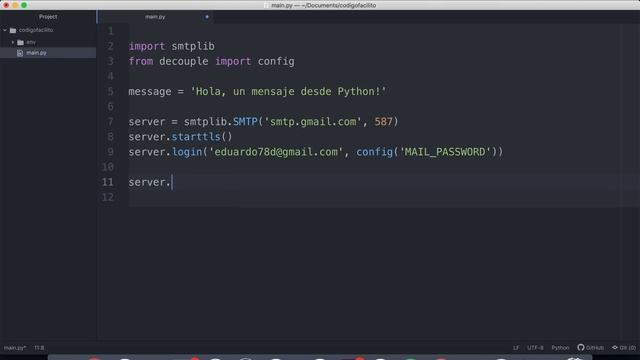Click the word 'decouple' on line 3

click(x=184, y=61)
